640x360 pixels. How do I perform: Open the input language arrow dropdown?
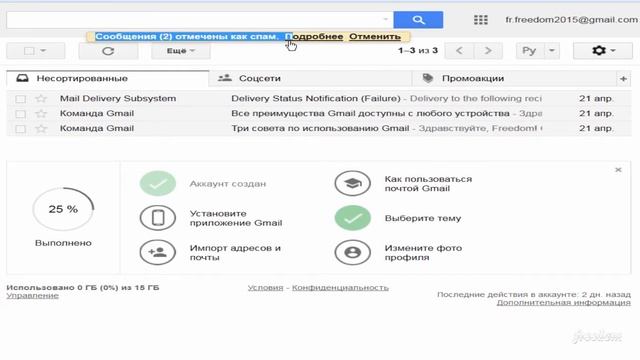click(552, 51)
